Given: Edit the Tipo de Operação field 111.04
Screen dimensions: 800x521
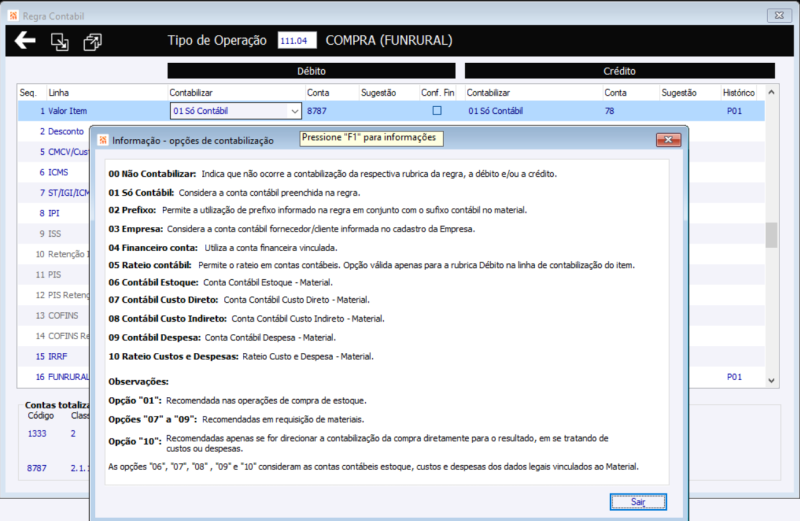Looking at the screenshot, I should [x=297, y=40].
